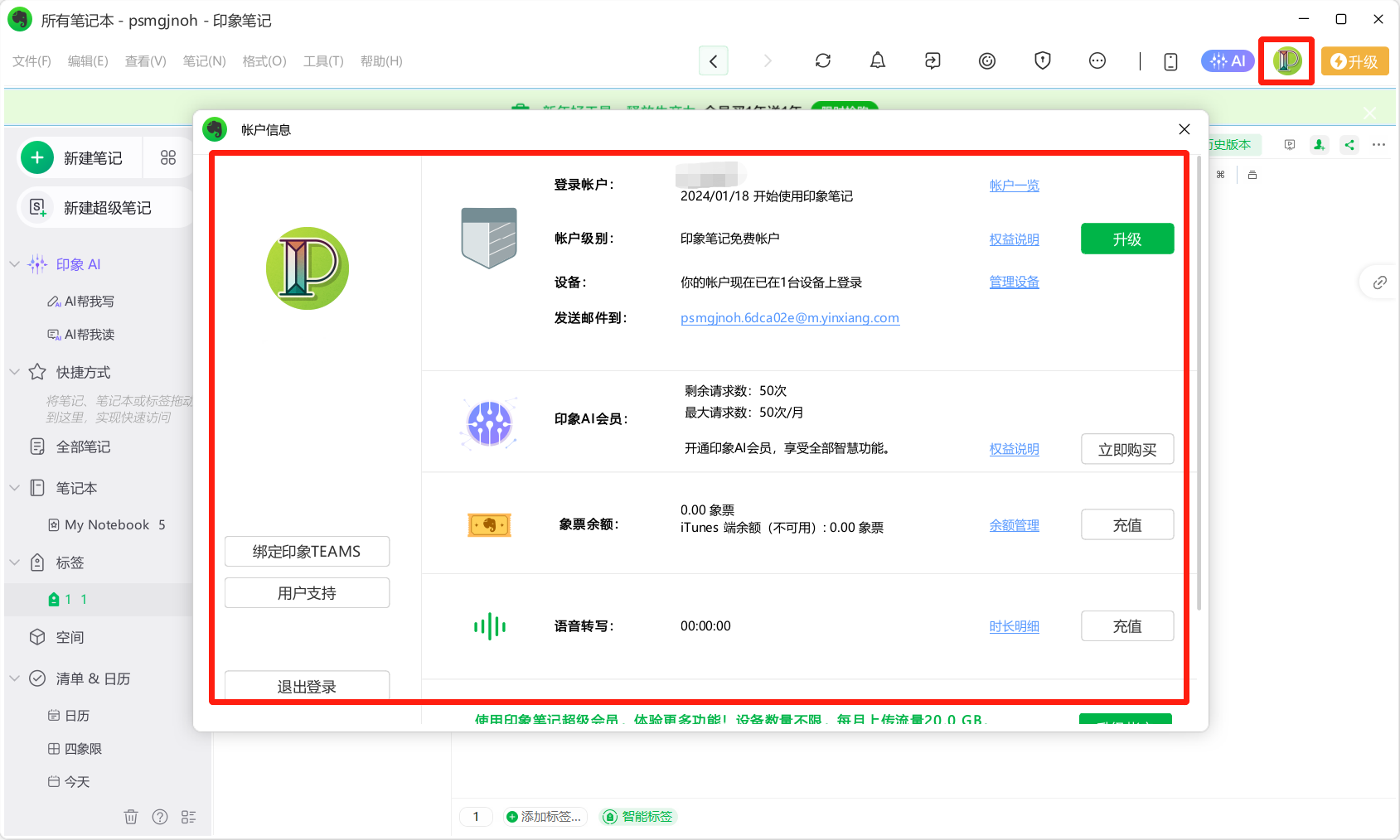
Task: Click the presentation icon near history version
Action: click(1289, 145)
